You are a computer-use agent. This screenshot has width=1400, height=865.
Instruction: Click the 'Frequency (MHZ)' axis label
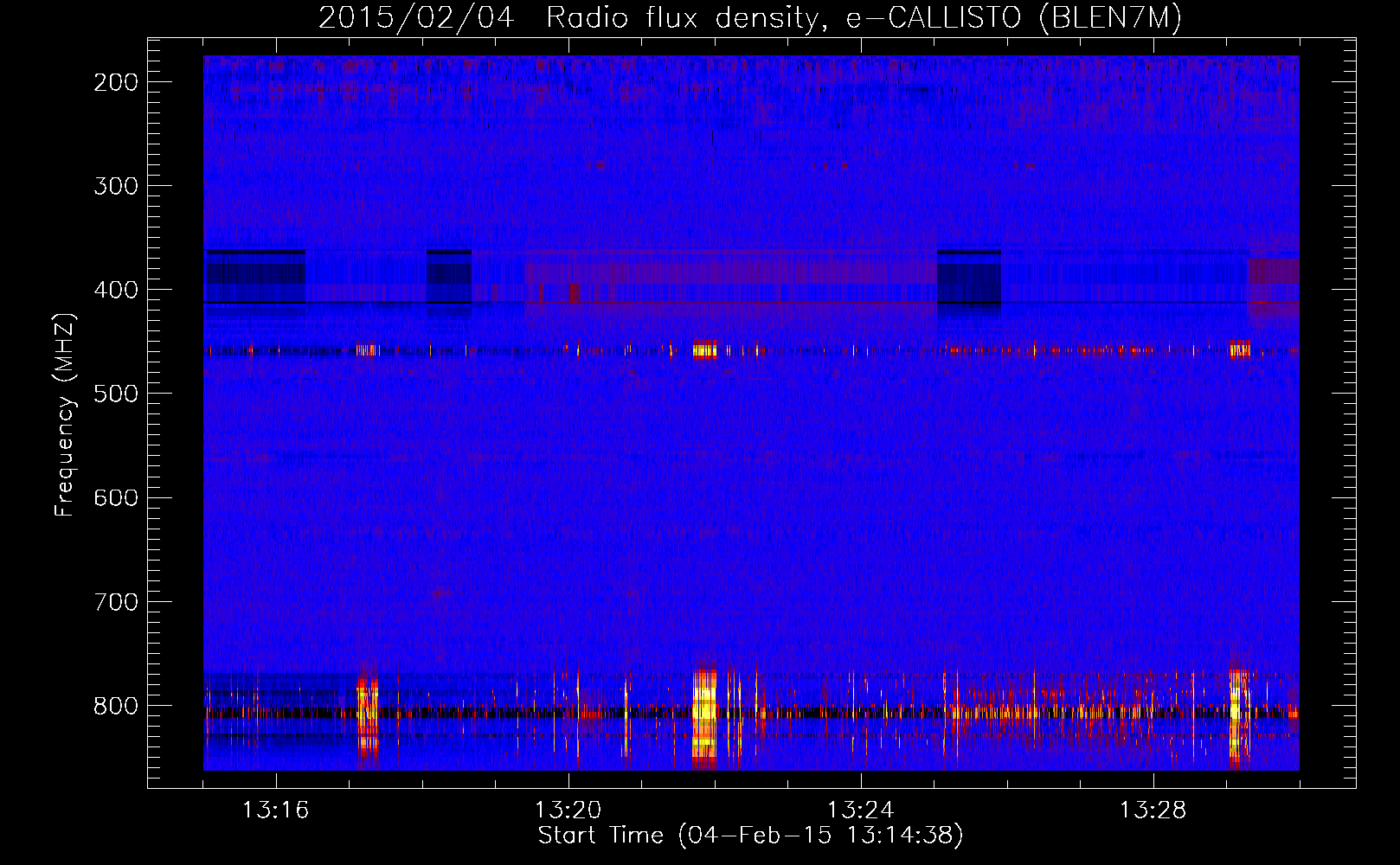pyautogui.click(x=66, y=415)
